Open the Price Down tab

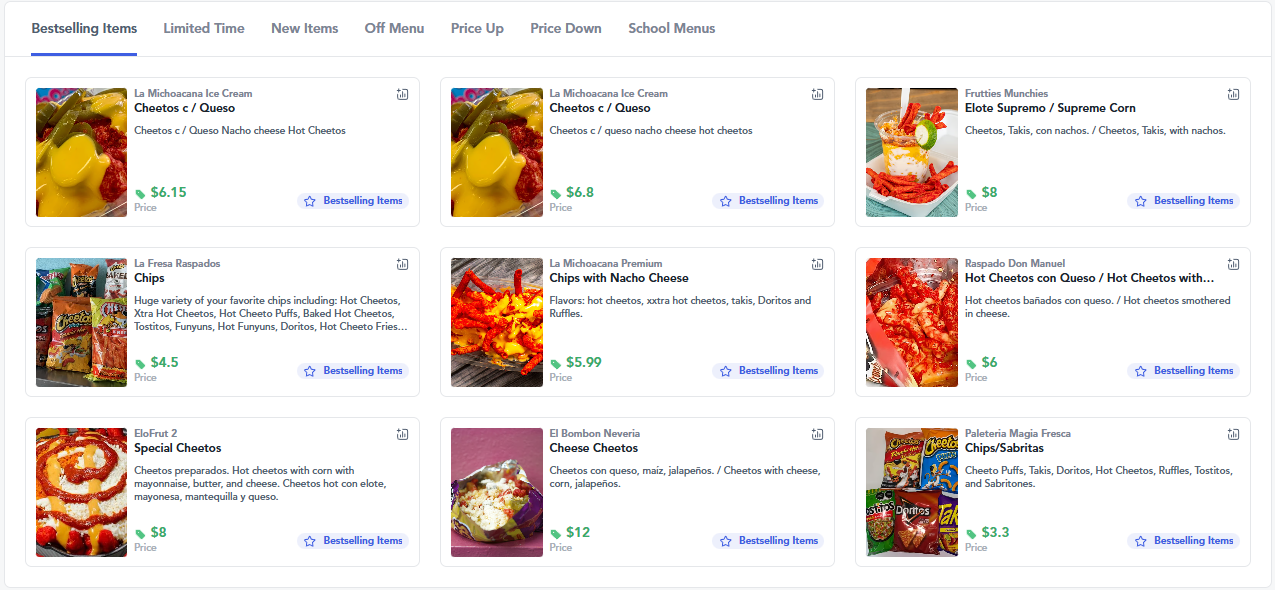(566, 28)
